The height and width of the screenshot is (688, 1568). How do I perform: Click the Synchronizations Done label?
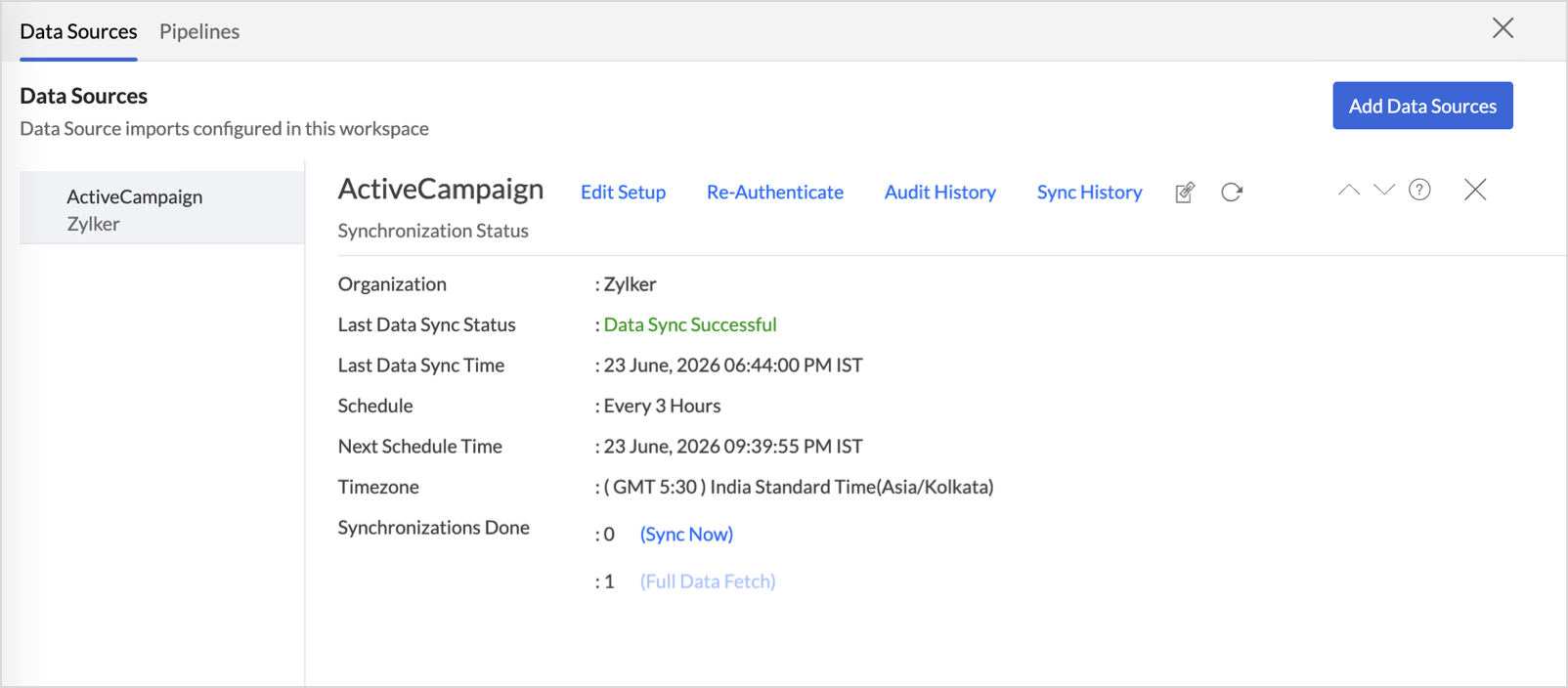(434, 528)
